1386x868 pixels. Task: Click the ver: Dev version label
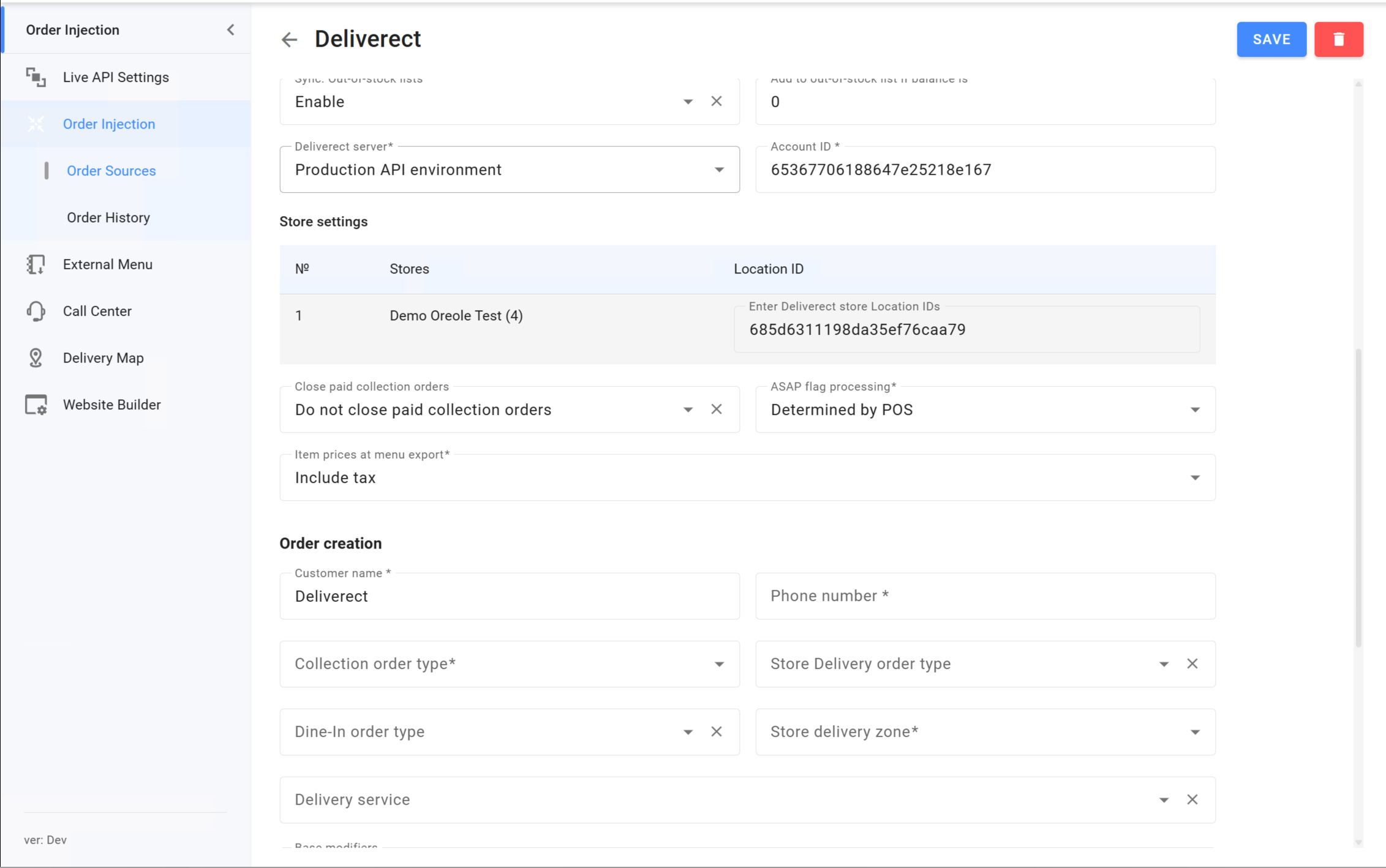pos(45,840)
